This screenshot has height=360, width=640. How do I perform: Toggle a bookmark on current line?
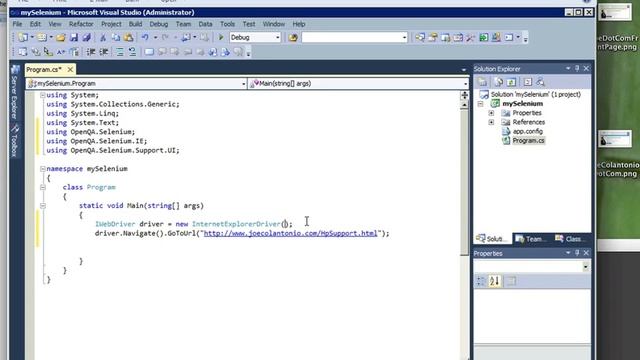(x=149, y=52)
